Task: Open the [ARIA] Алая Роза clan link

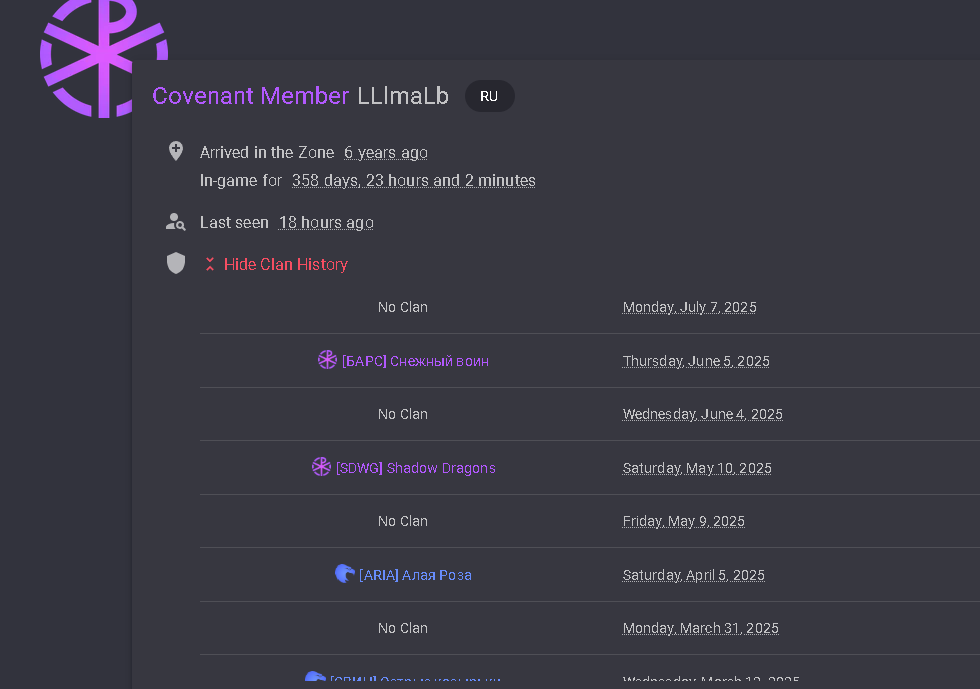Action: click(x=415, y=575)
